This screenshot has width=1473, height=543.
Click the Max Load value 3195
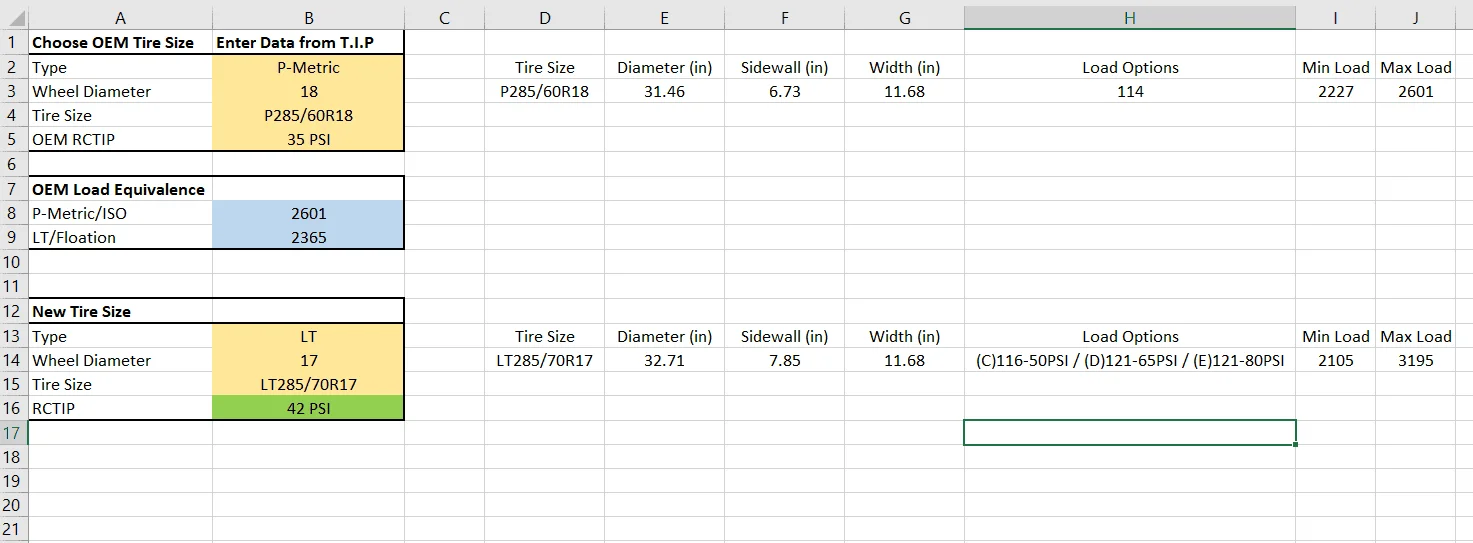(x=1415, y=361)
